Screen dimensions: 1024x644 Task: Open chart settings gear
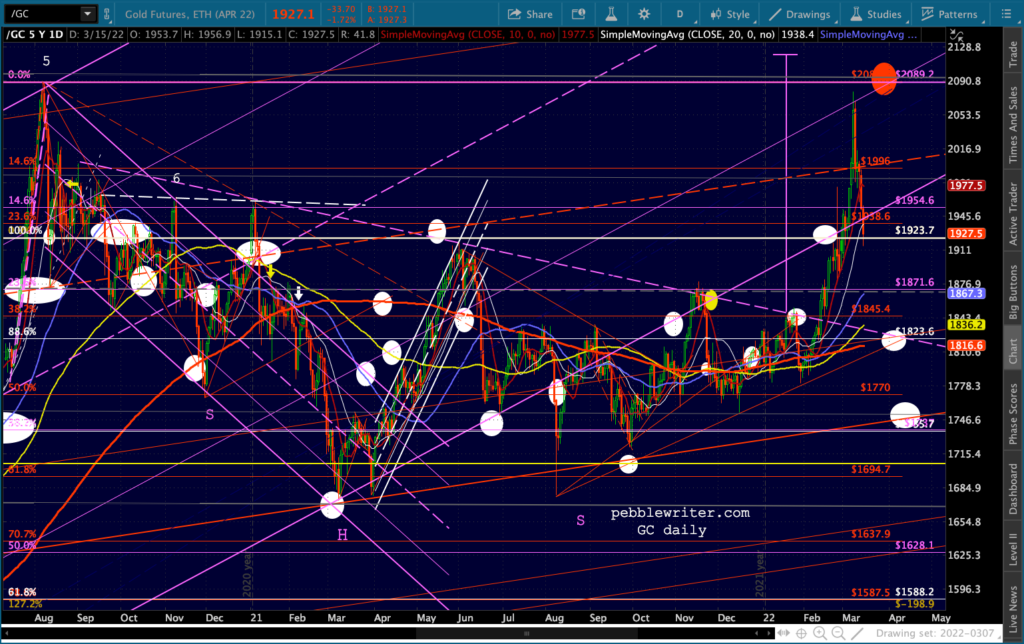(x=644, y=14)
